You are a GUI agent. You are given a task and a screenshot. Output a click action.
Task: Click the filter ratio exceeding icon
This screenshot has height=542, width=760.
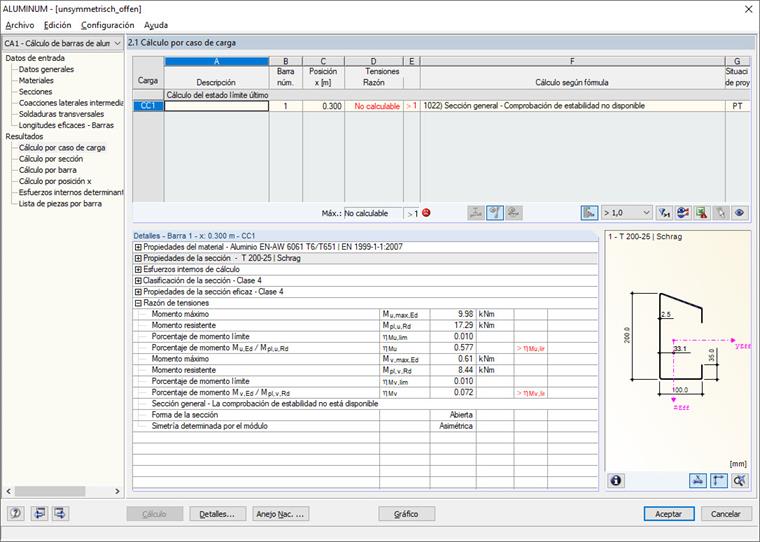664,213
